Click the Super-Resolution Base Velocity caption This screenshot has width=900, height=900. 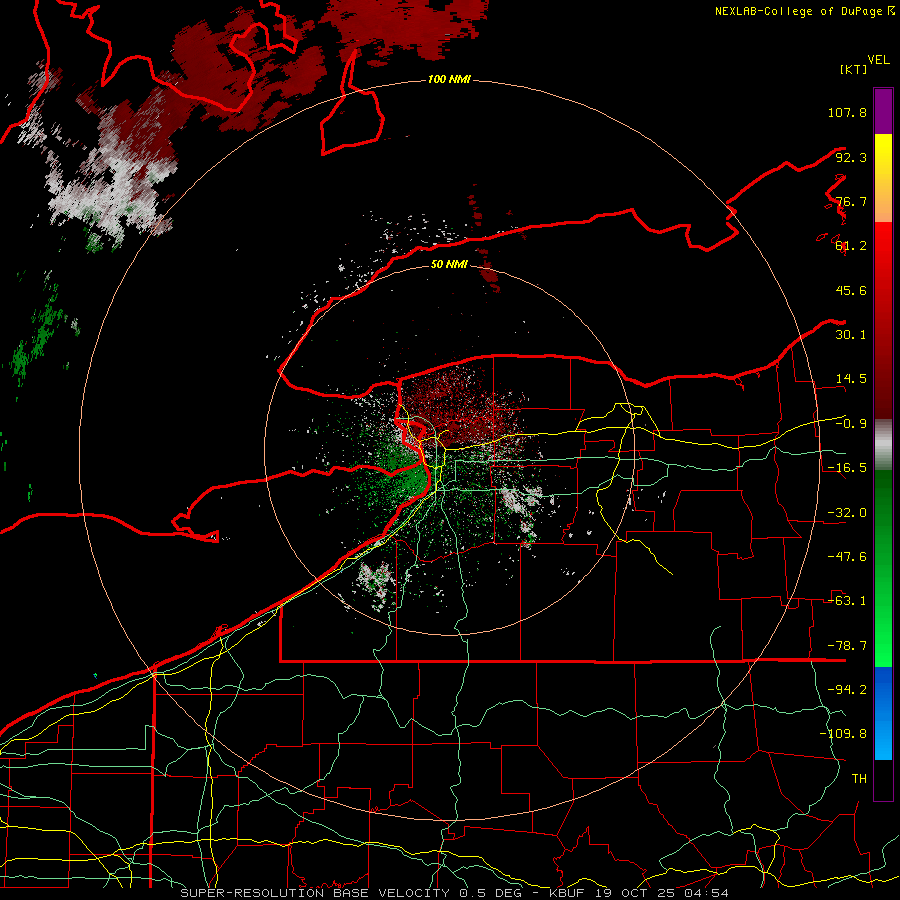(x=455, y=893)
